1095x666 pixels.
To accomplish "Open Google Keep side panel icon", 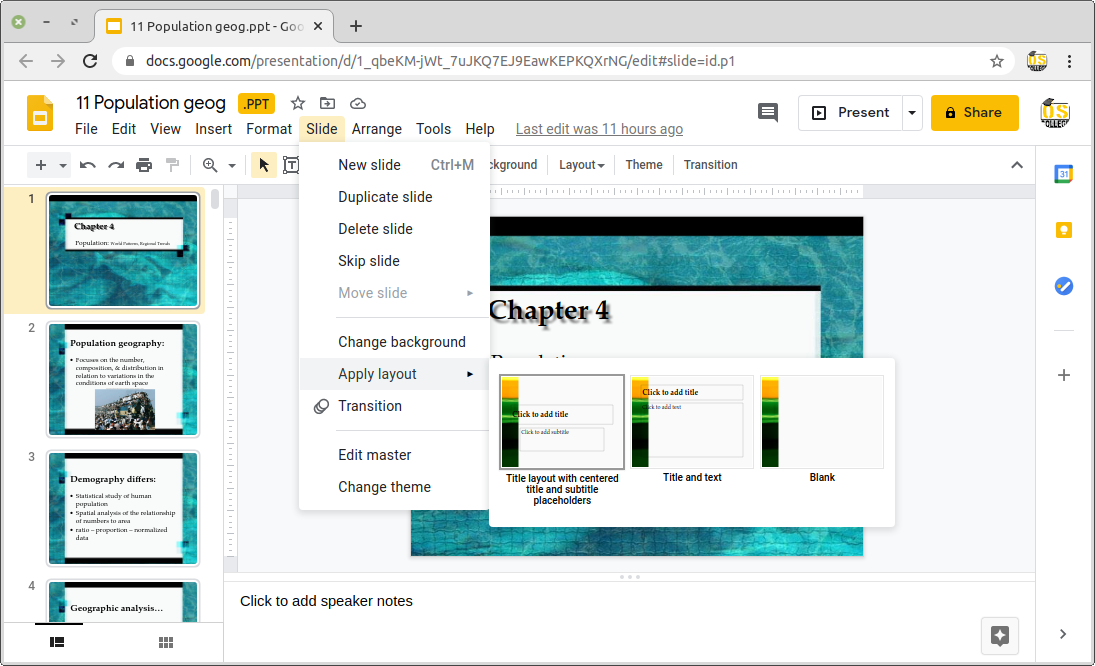I will pos(1064,230).
